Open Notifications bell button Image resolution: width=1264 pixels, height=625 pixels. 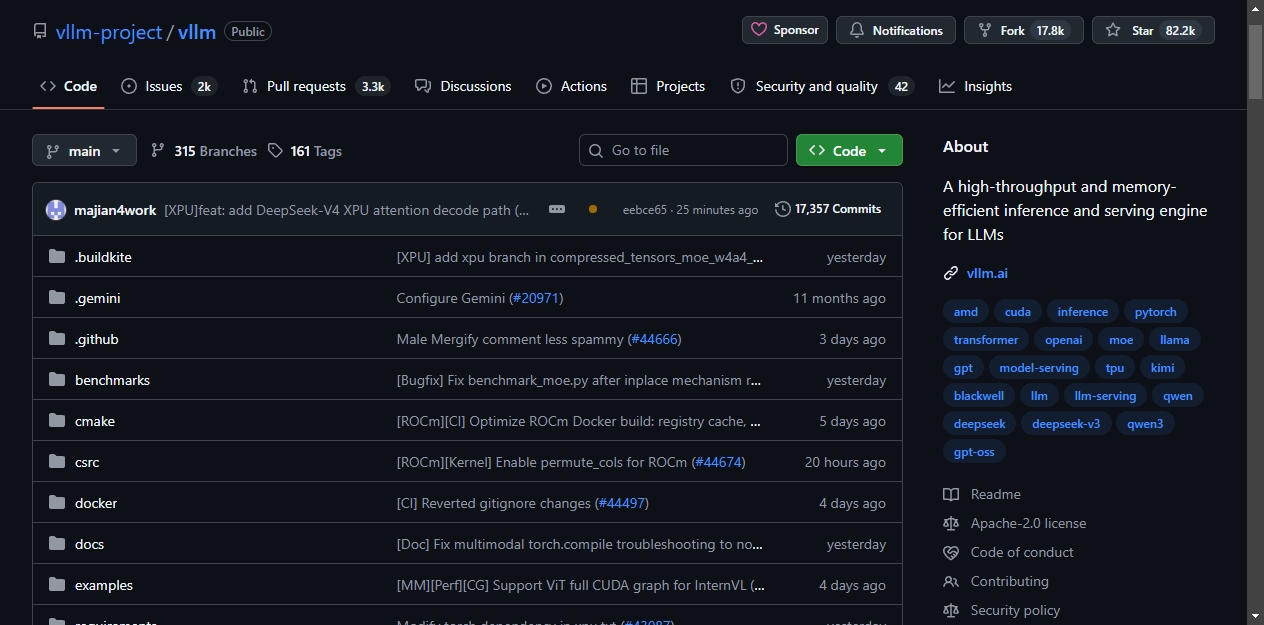tap(896, 30)
